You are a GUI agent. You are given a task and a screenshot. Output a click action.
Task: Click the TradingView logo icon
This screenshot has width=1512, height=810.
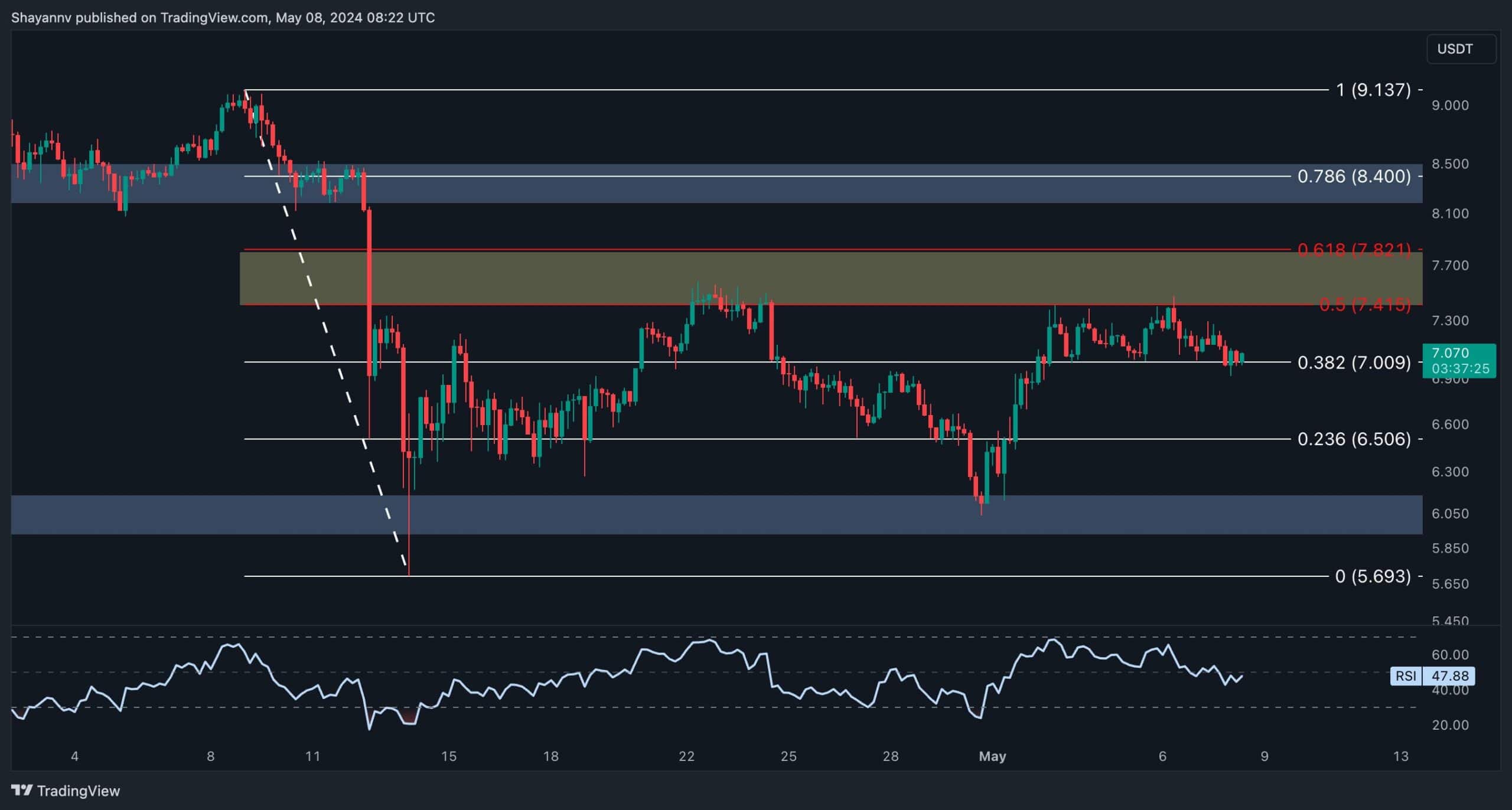22,790
